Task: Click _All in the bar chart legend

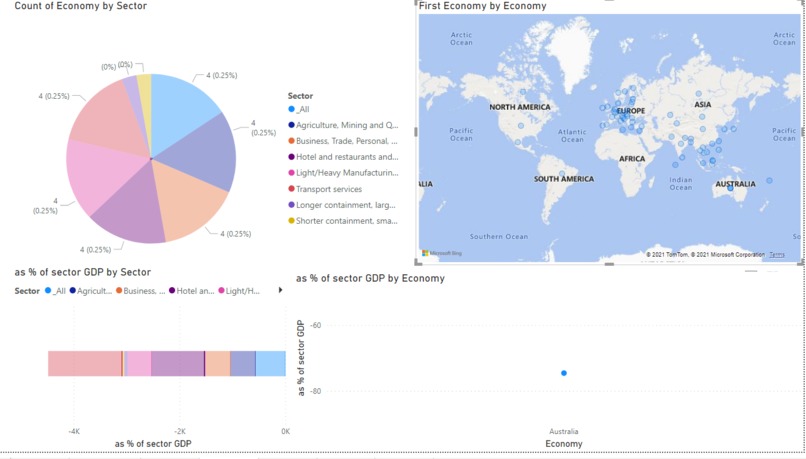Action: tap(55, 291)
